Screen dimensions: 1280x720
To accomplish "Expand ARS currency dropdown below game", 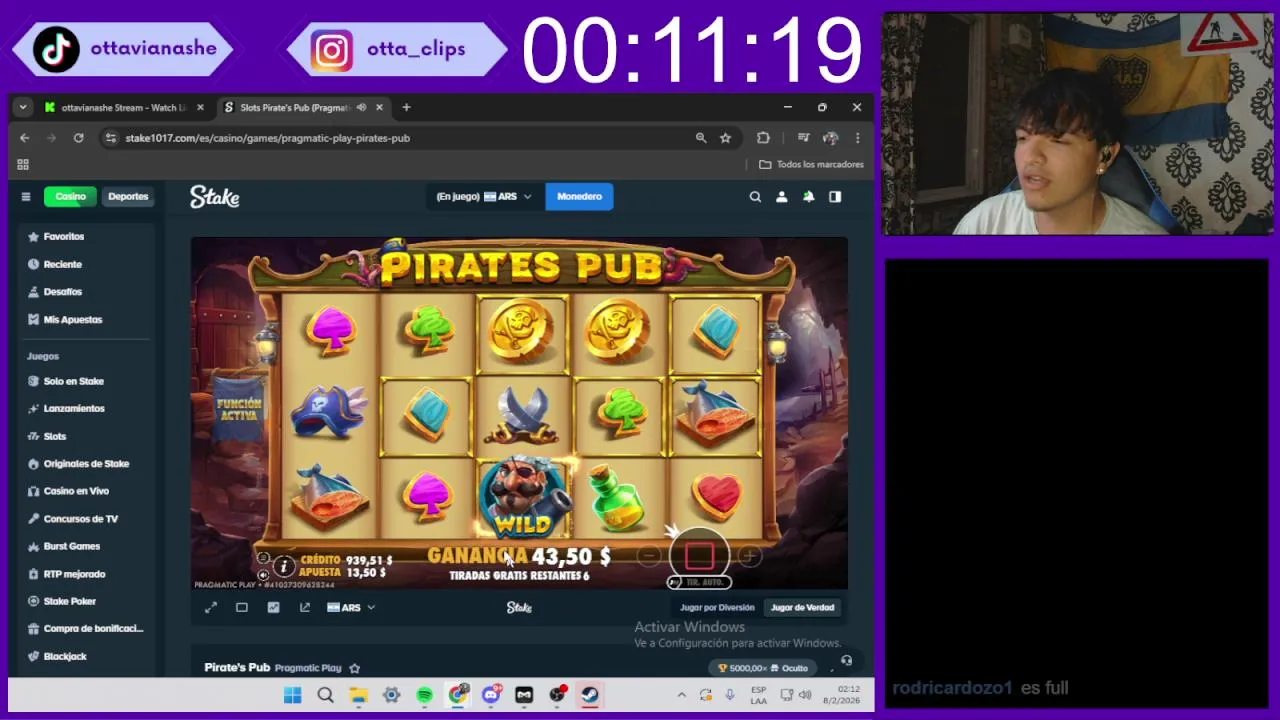I will point(351,608).
